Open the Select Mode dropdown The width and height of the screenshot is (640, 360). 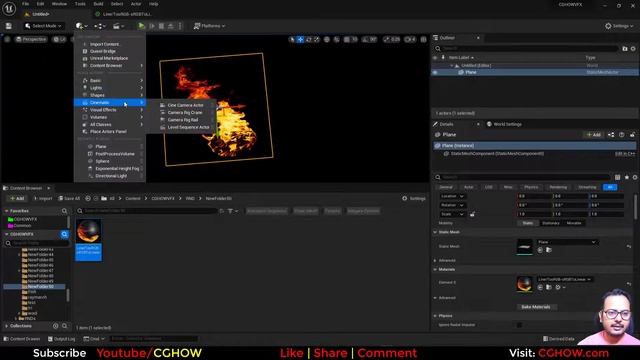43,26
